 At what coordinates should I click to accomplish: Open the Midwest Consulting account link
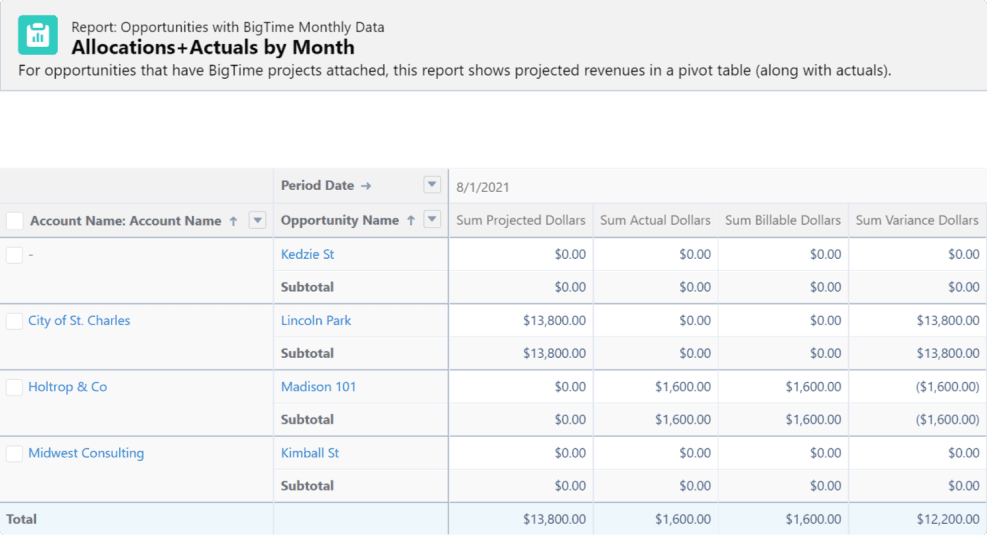(86, 453)
